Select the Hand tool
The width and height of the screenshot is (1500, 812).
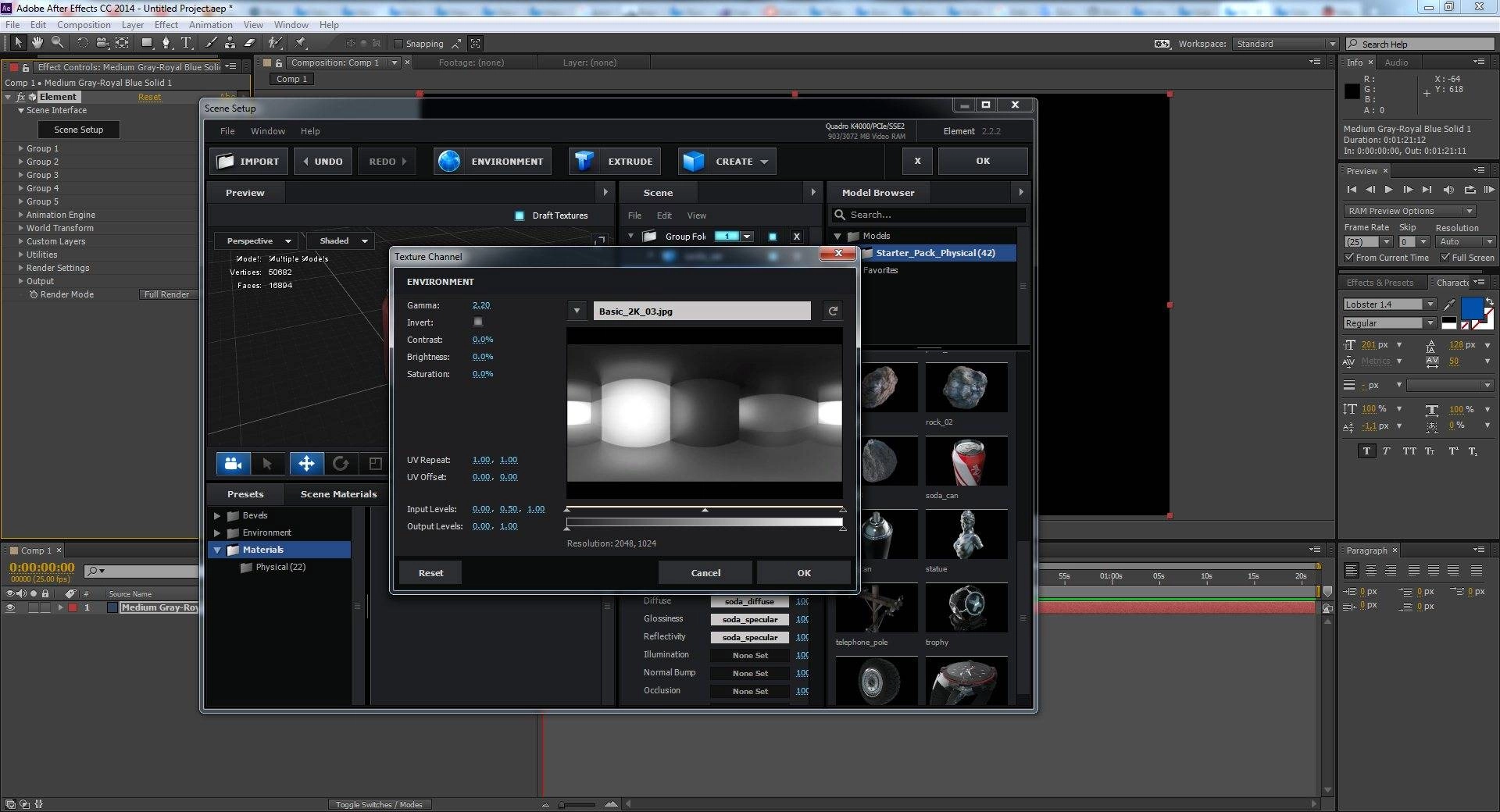click(37, 43)
